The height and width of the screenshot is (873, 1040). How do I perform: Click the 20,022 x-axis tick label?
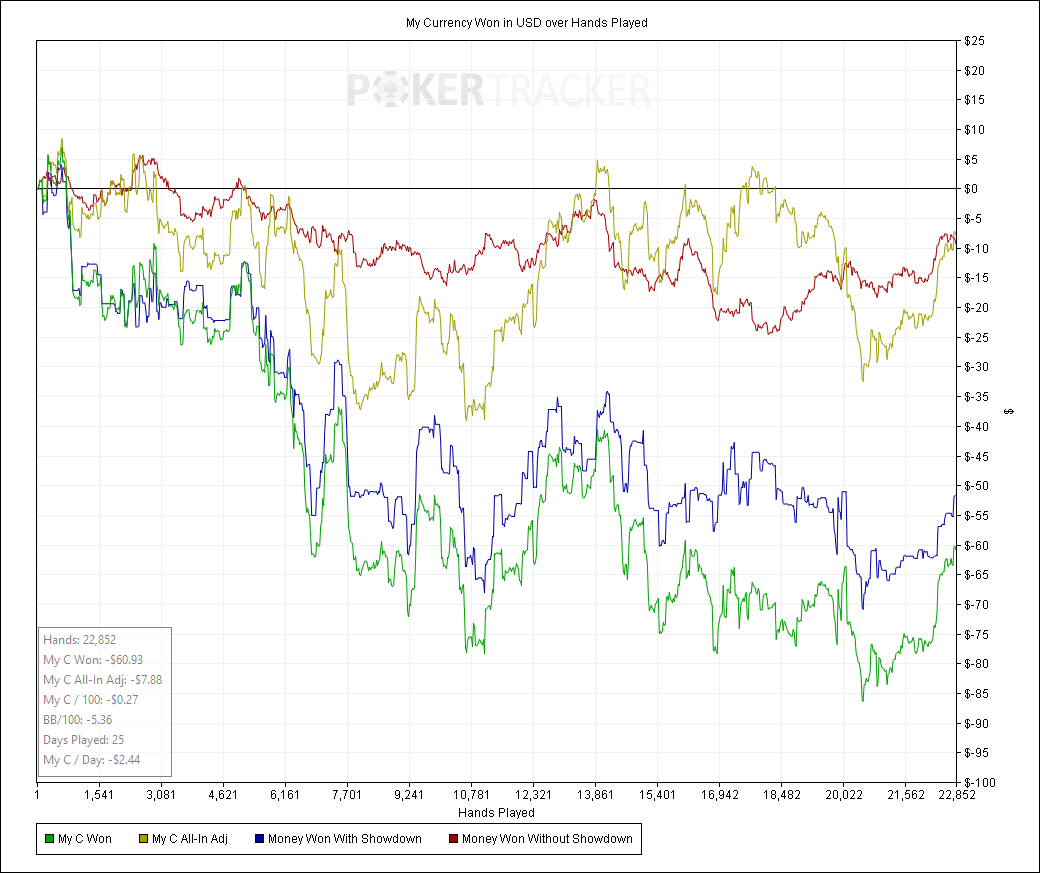(843, 795)
